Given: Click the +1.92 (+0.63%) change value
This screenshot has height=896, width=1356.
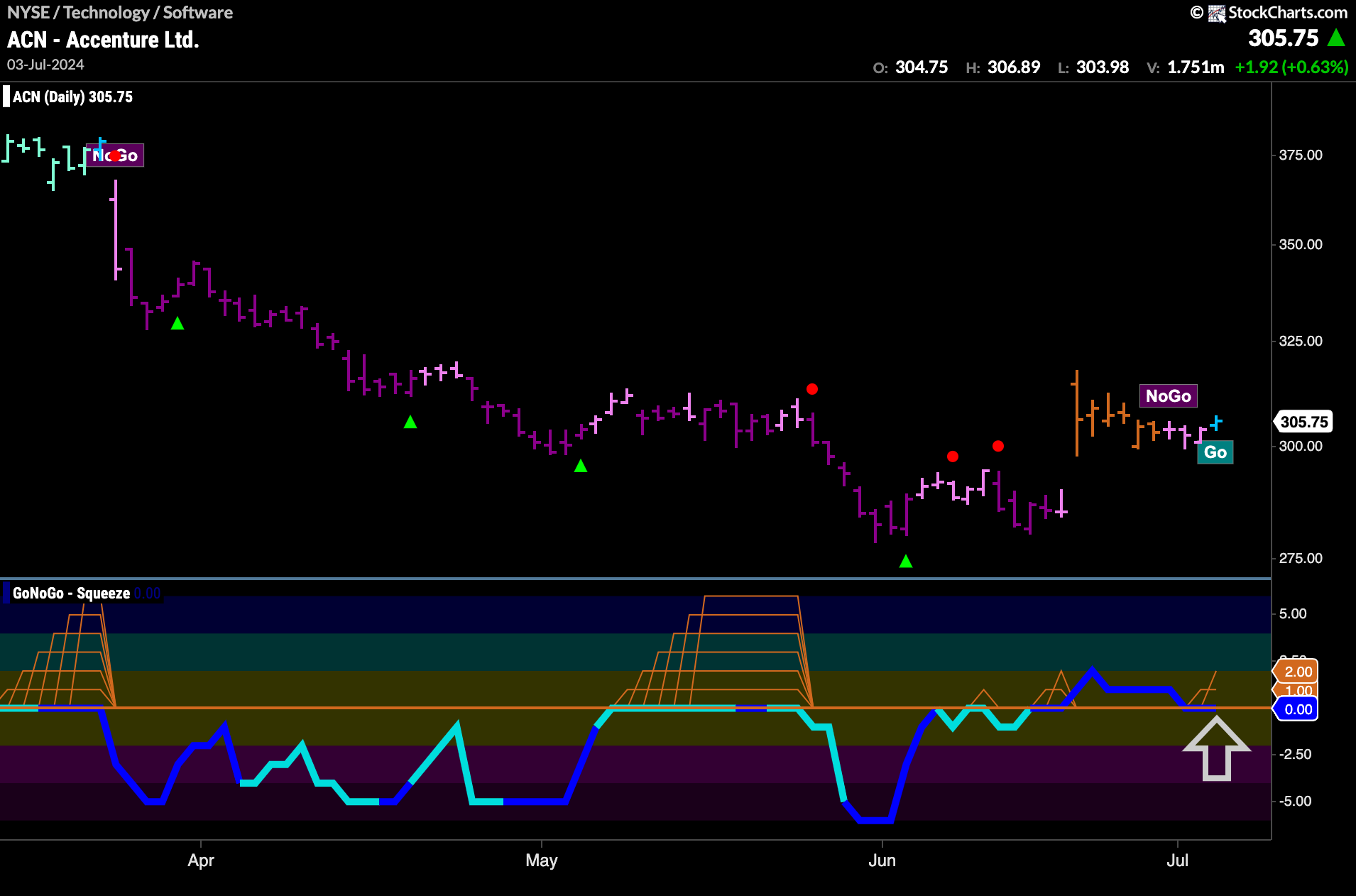Looking at the screenshot, I should [x=1291, y=67].
